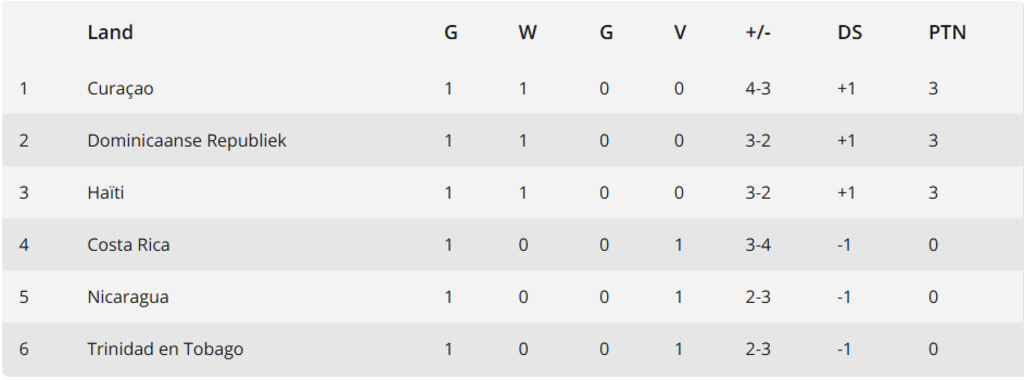Open the Nicaragua team entry

128,297
